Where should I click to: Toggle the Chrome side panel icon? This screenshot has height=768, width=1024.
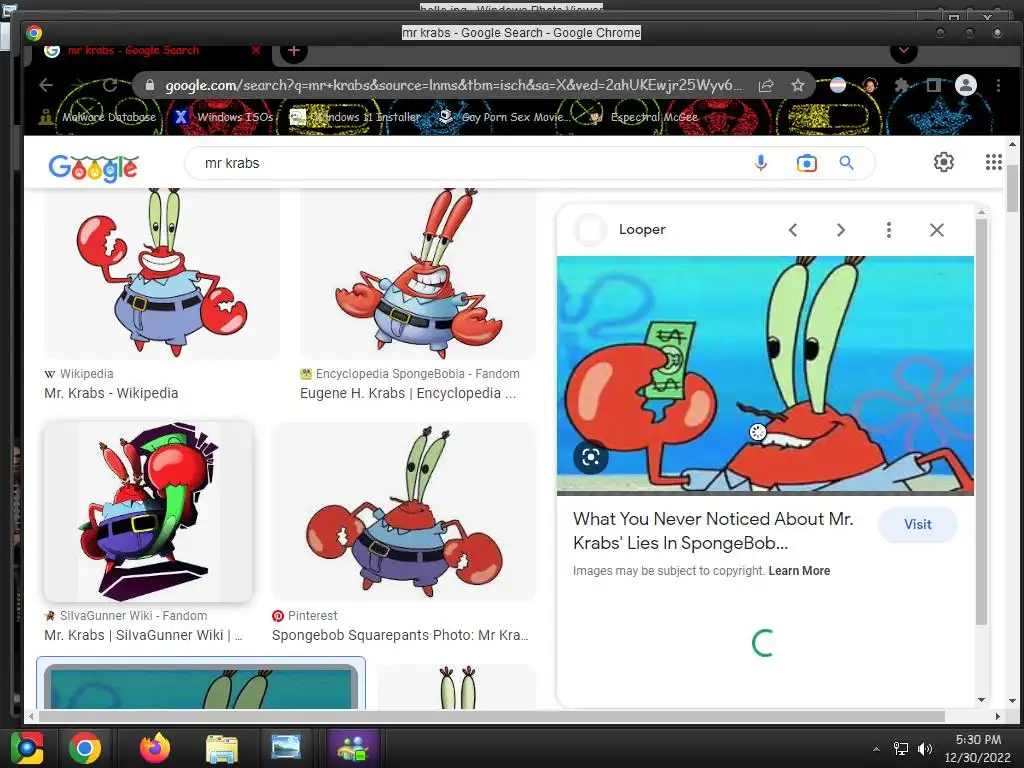coord(934,85)
